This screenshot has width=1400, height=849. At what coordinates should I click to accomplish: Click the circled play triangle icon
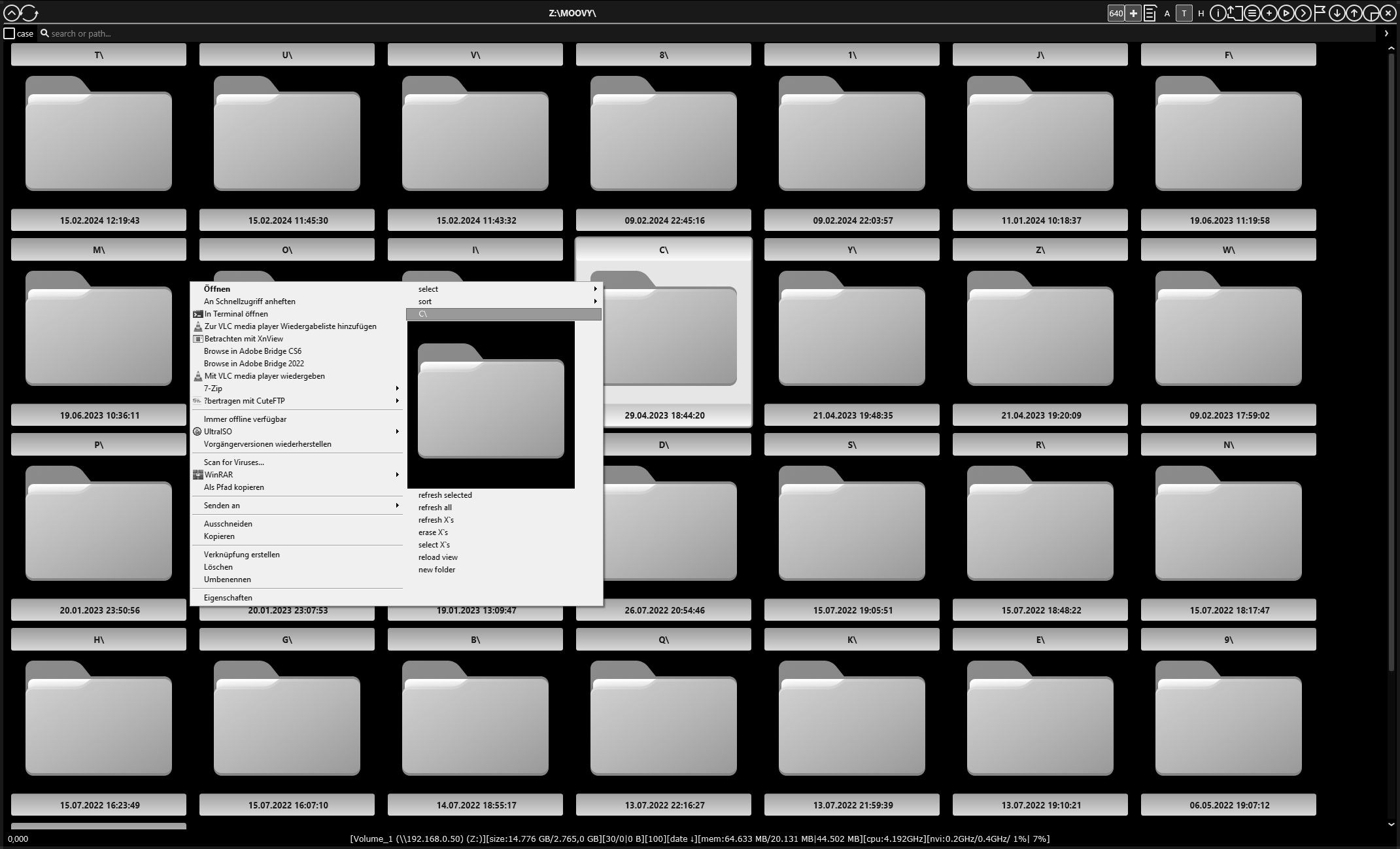[x=1286, y=13]
